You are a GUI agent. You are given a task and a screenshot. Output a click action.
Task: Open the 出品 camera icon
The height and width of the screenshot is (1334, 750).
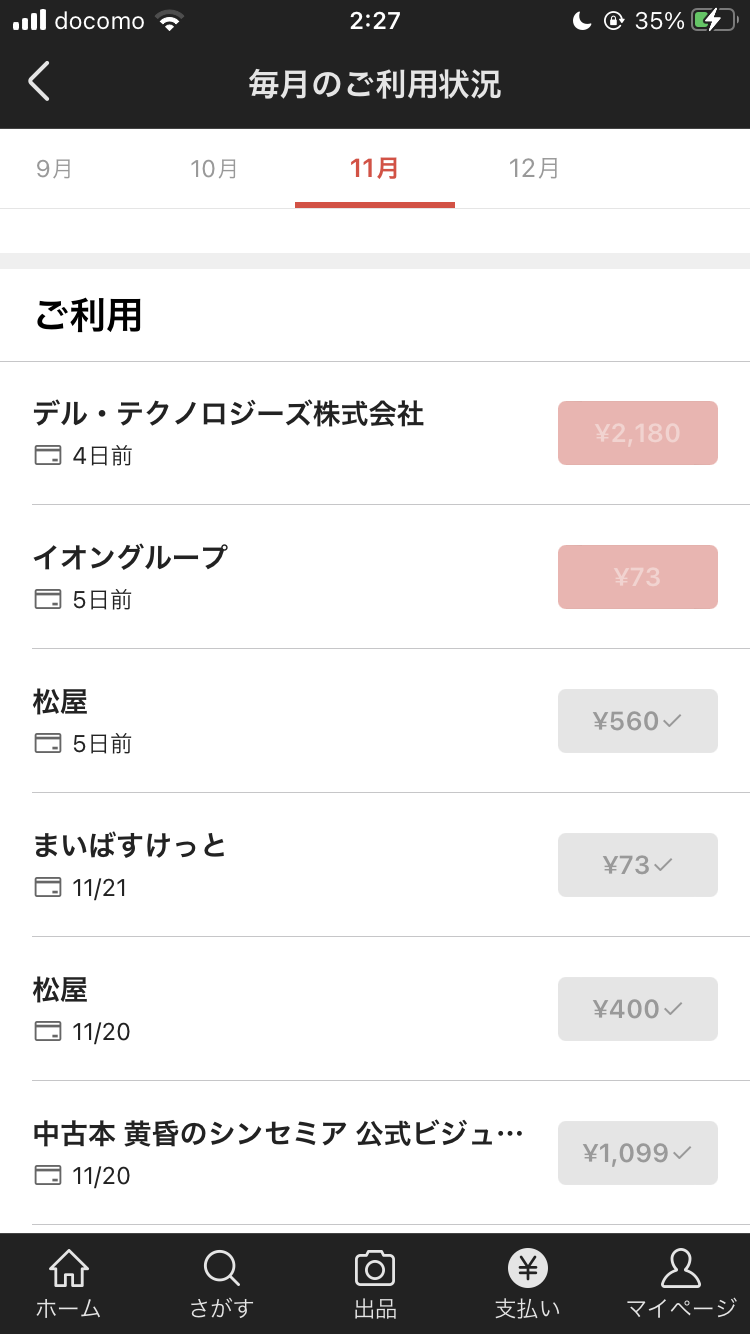click(x=375, y=1270)
